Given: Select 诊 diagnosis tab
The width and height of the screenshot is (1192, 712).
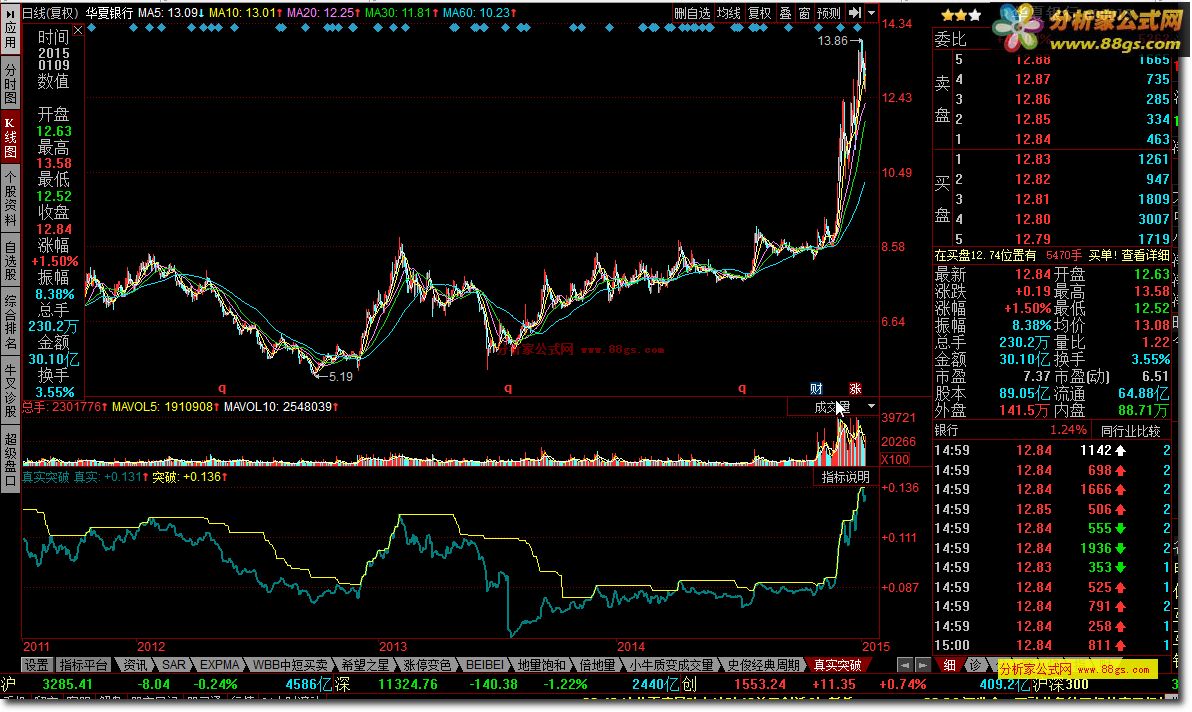Looking at the screenshot, I should [x=975, y=665].
